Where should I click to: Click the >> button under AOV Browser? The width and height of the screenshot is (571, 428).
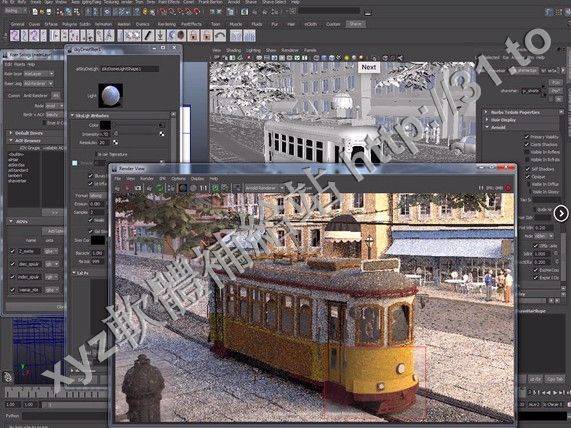click(x=53, y=212)
